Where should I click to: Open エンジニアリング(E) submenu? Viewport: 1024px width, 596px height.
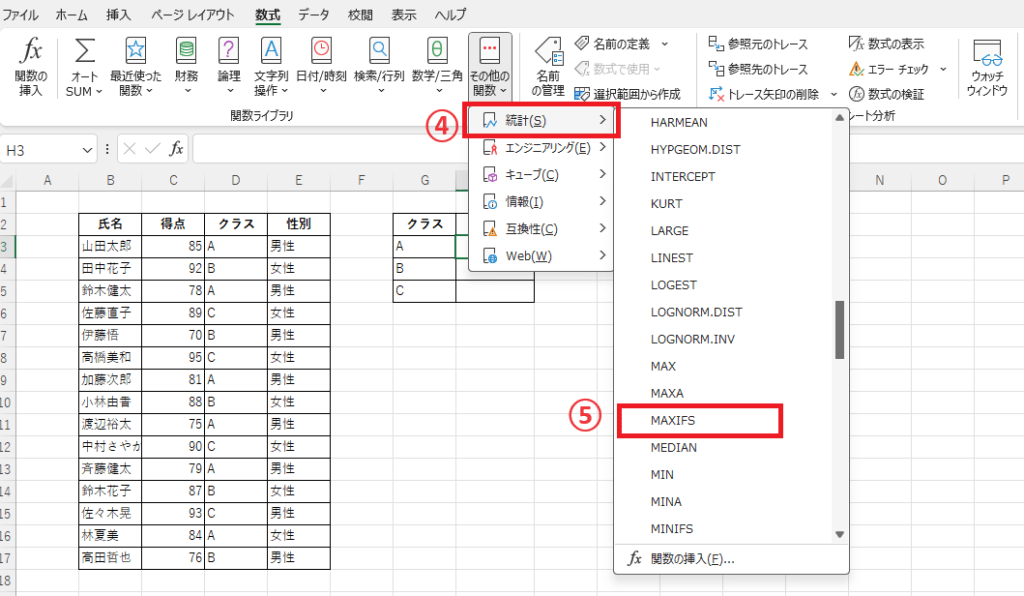pyautogui.click(x=541, y=148)
